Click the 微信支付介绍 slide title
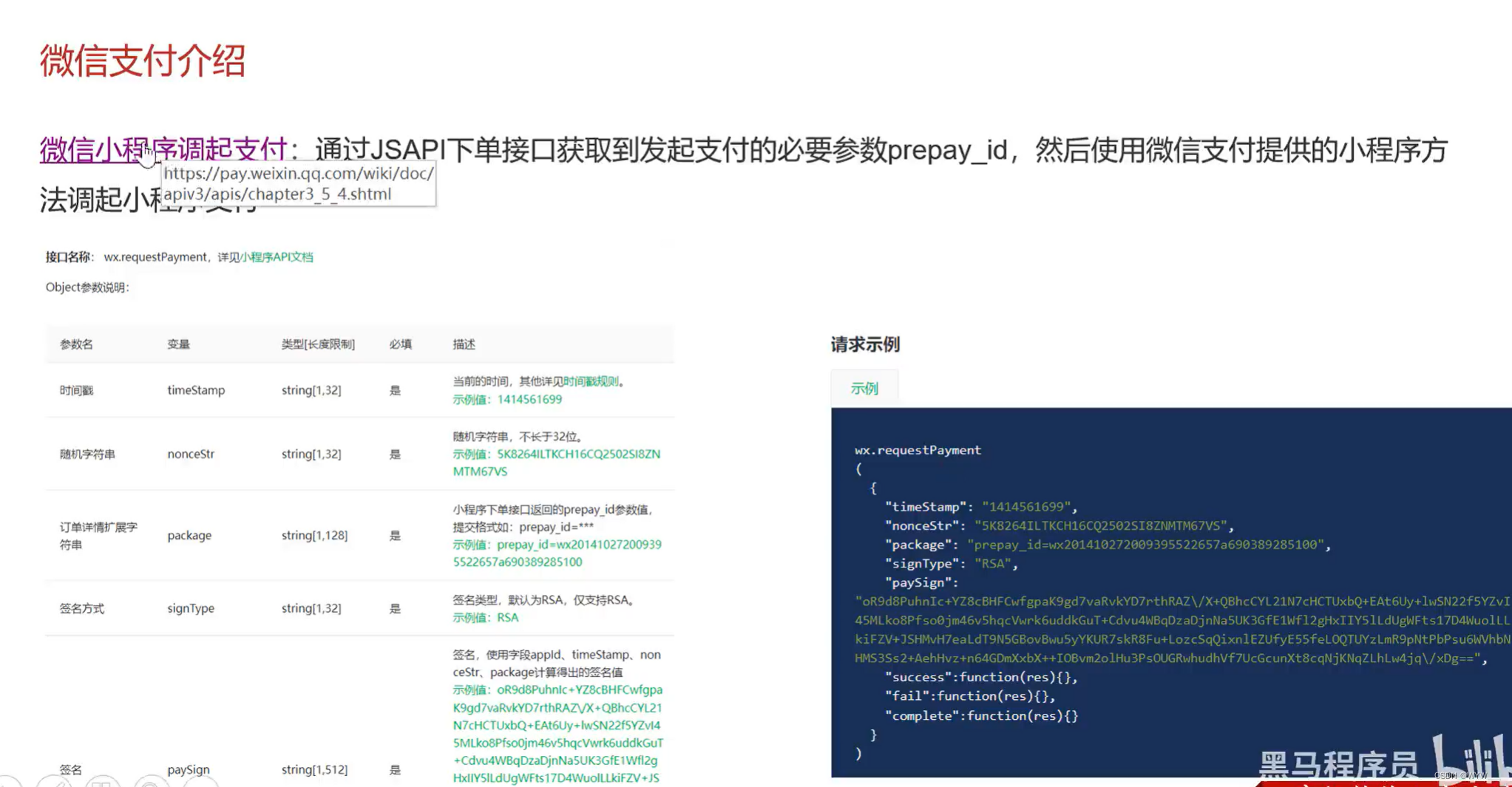 coord(142,61)
